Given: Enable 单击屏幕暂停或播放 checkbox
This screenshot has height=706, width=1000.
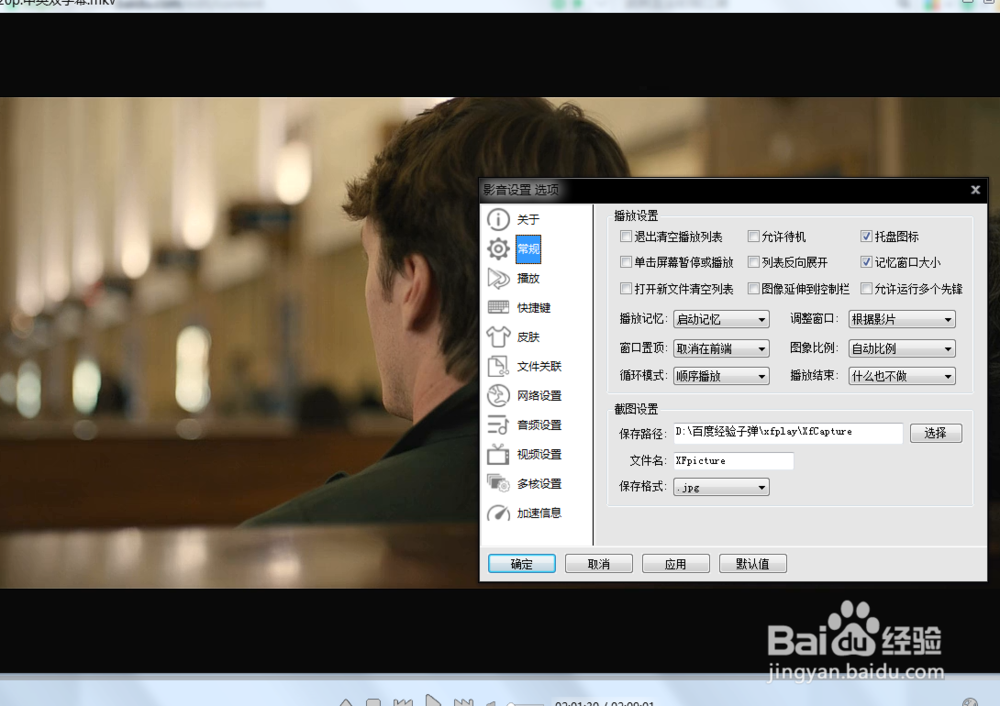Looking at the screenshot, I should [626, 262].
